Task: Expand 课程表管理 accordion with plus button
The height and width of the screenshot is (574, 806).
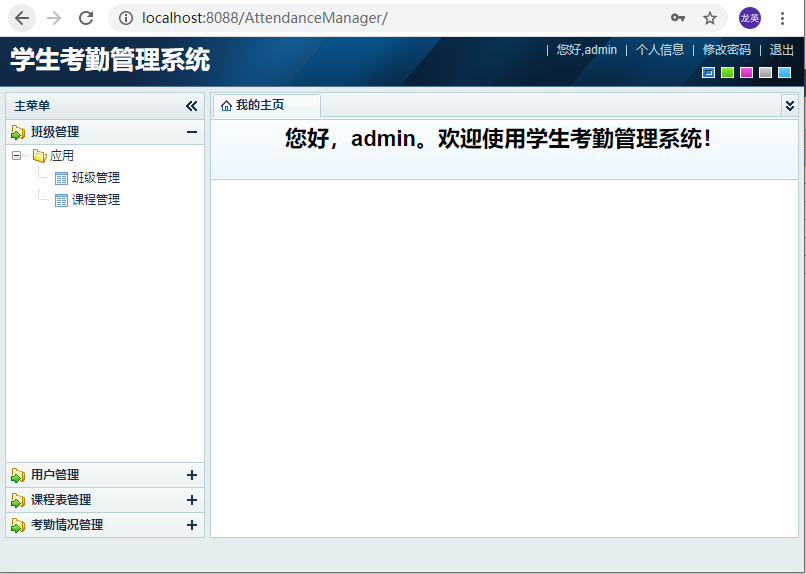Action: coord(192,500)
